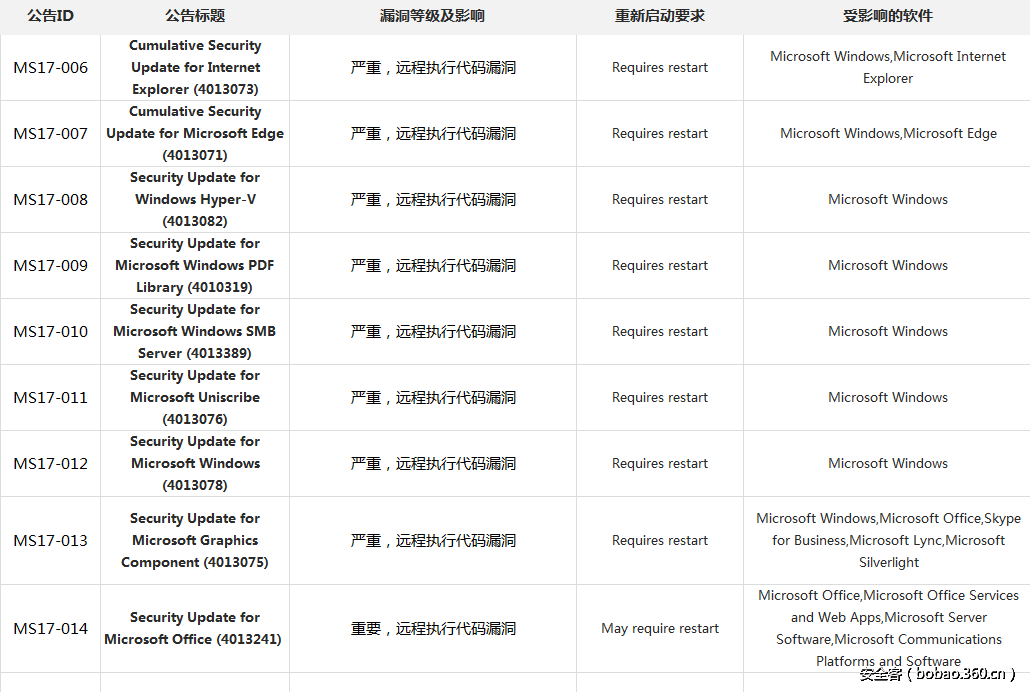Click Security Update for Microsoft Windows PDF Library
1030x692 pixels.
pos(195,265)
